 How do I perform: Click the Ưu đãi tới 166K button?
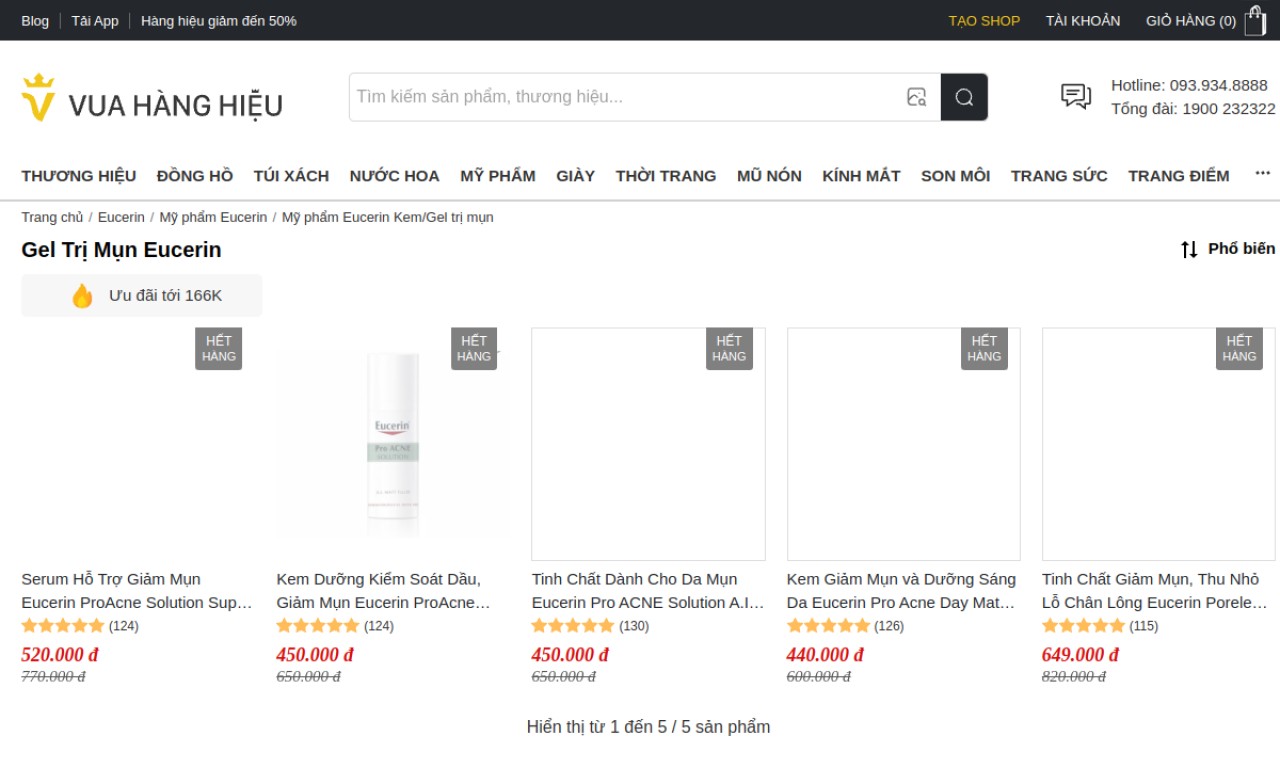pos(142,296)
